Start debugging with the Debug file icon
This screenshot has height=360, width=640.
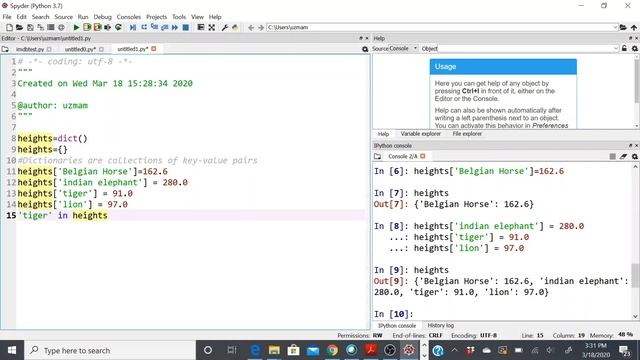[133, 27]
